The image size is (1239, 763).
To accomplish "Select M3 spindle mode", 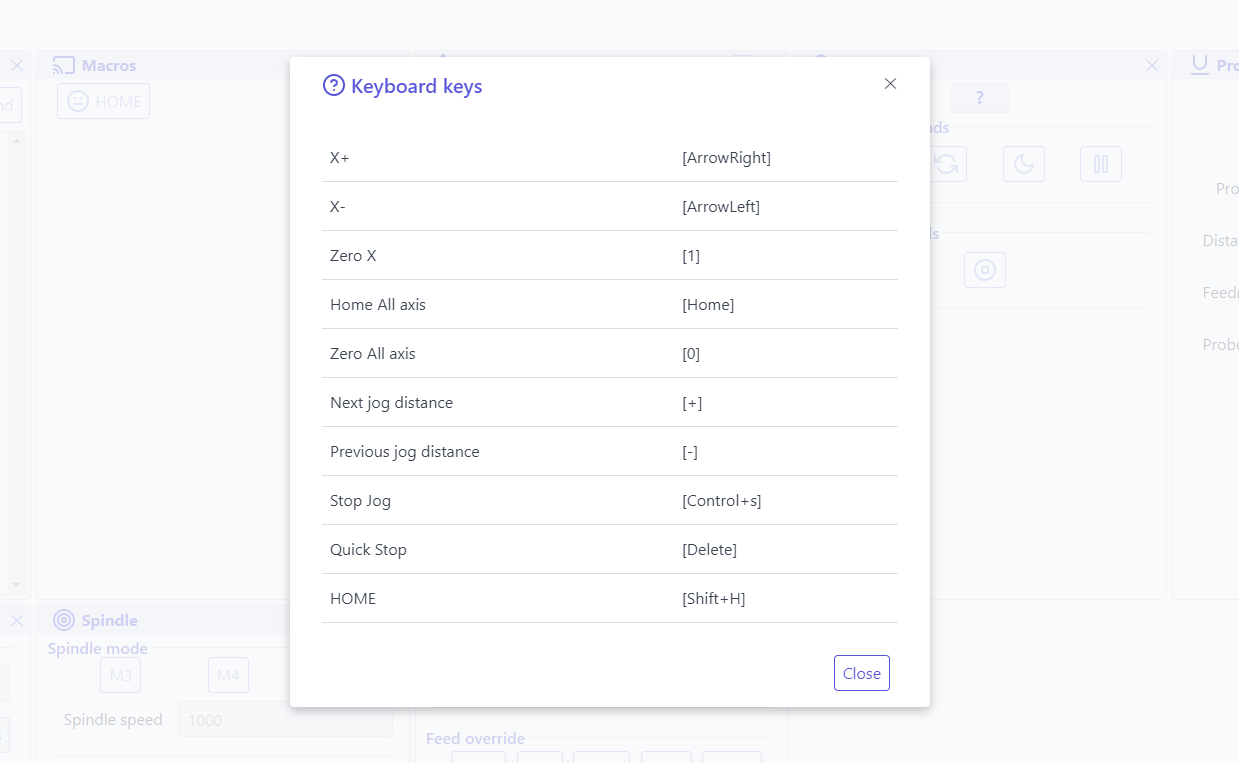I will pyautogui.click(x=120, y=675).
